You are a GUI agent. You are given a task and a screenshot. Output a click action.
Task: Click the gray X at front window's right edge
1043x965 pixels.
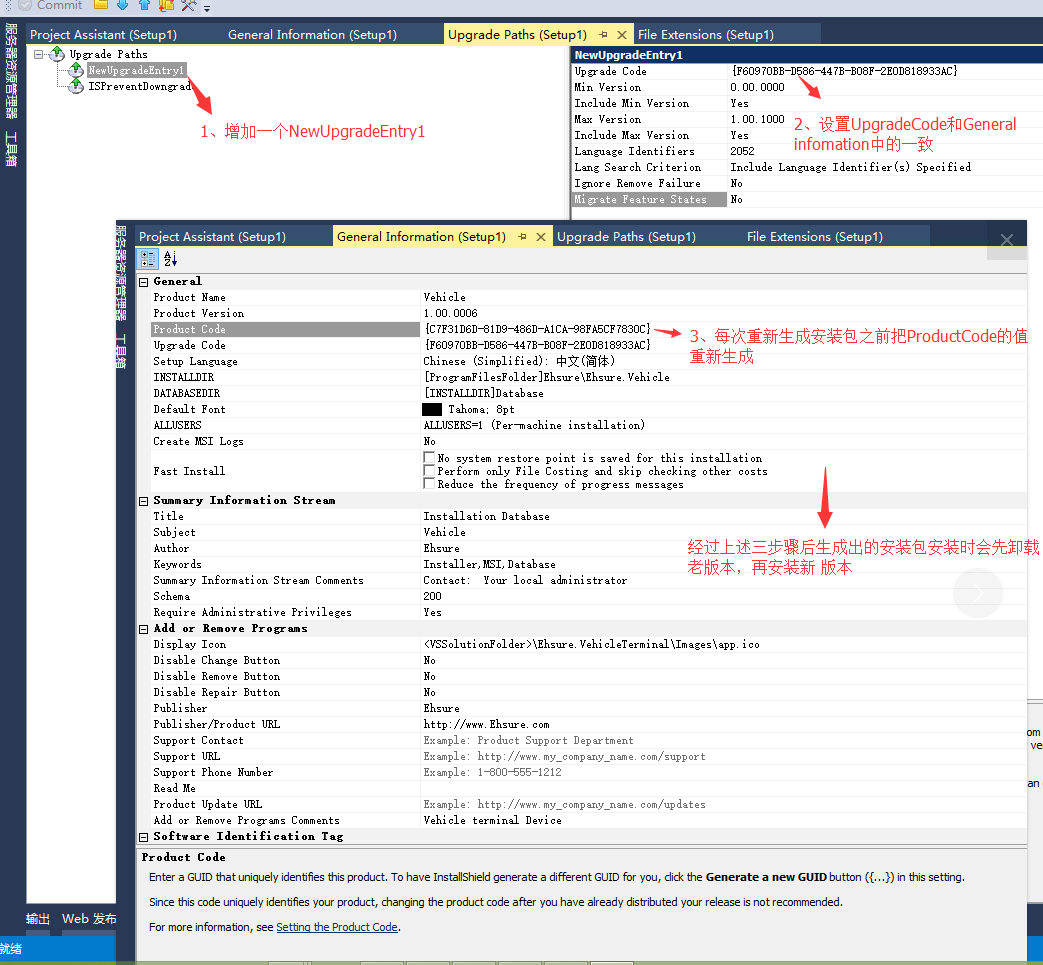pos(1007,240)
